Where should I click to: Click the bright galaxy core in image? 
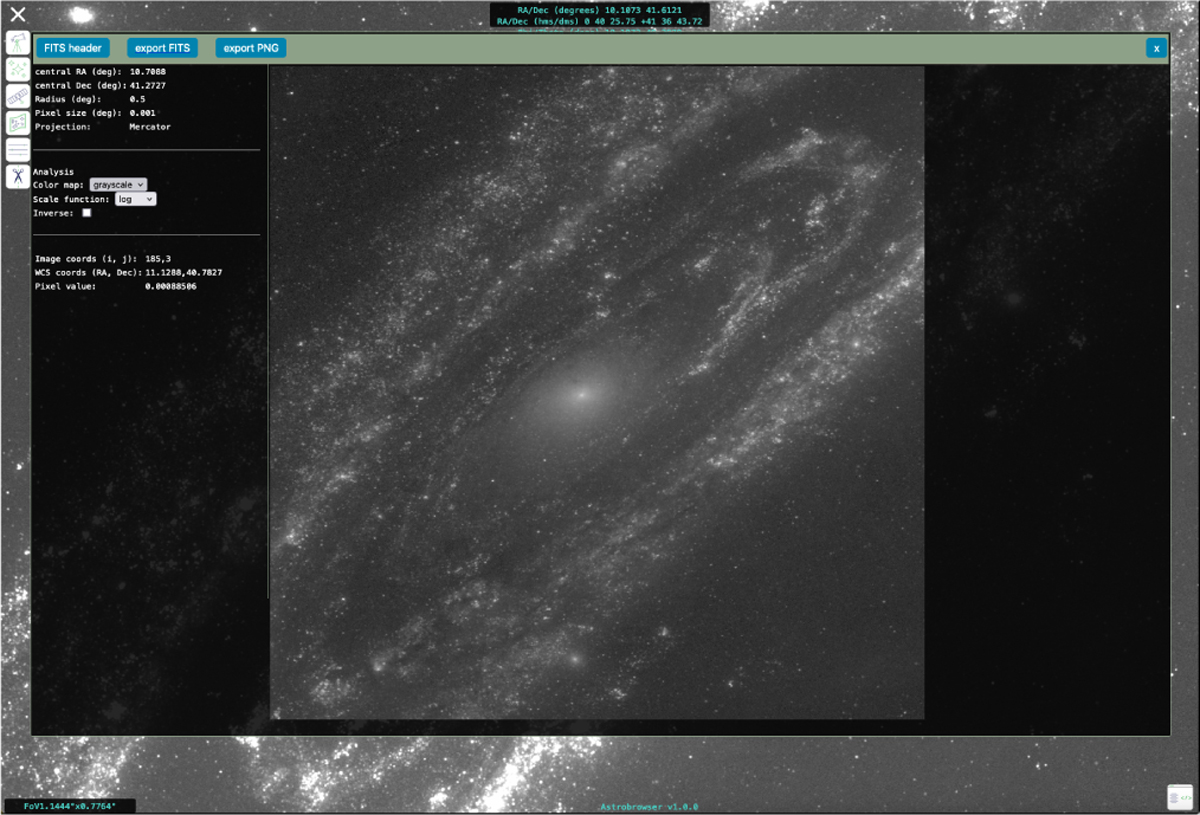point(580,394)
